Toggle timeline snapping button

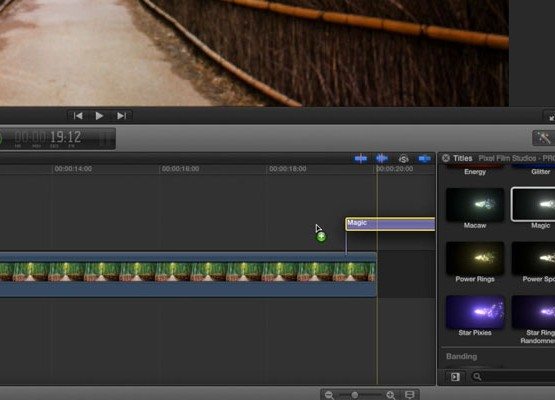(424, 159)
